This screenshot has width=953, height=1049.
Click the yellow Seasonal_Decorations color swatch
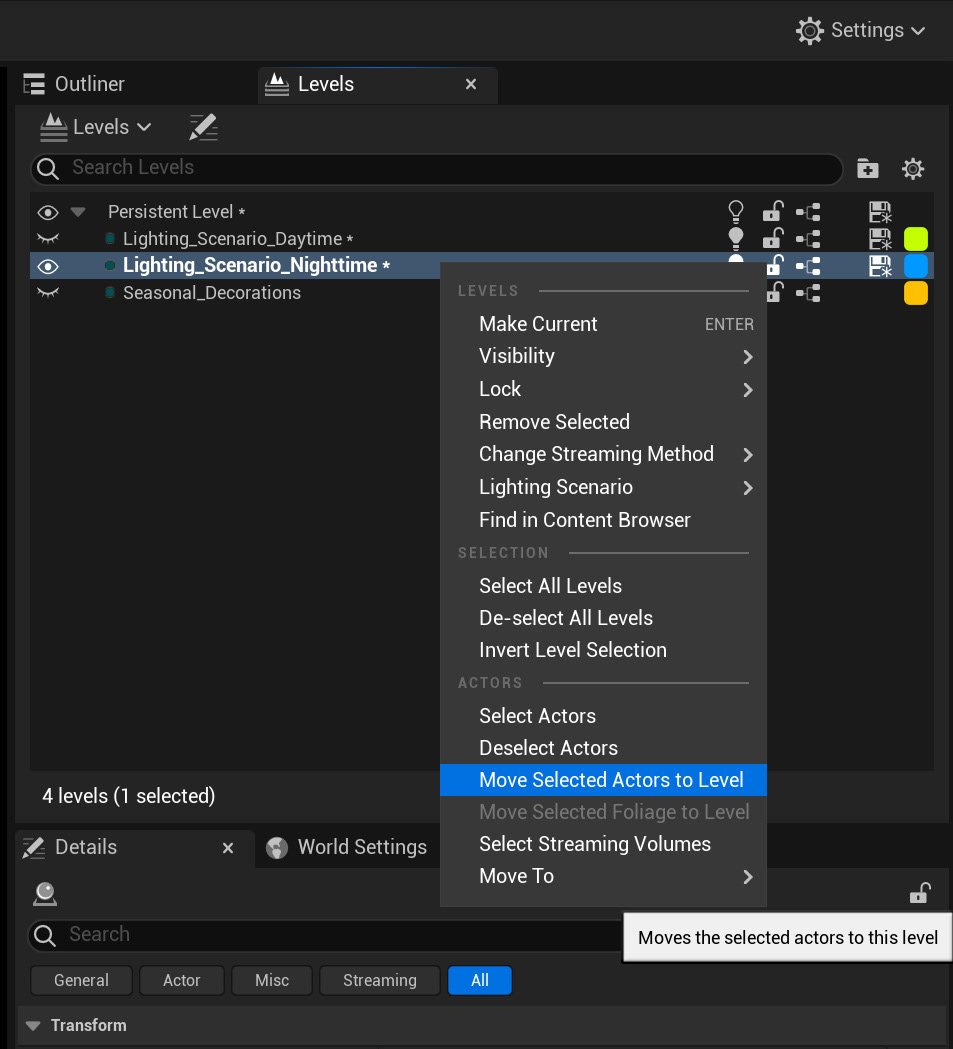click(916, 293)
